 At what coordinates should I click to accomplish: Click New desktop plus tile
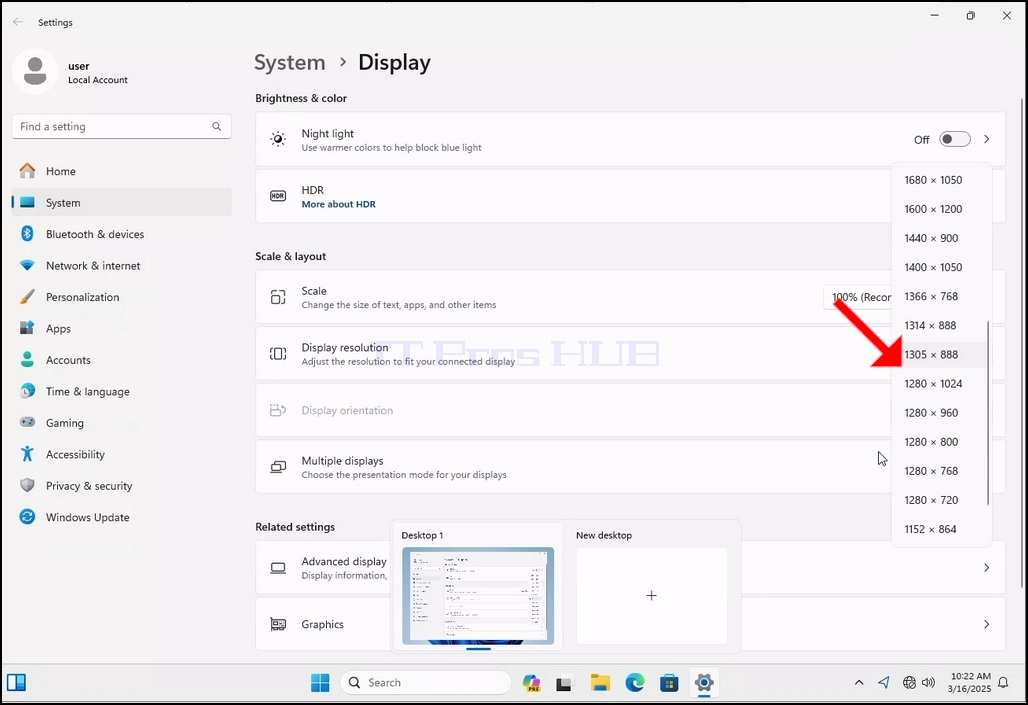pyautogui.click(x=652, y=595)
